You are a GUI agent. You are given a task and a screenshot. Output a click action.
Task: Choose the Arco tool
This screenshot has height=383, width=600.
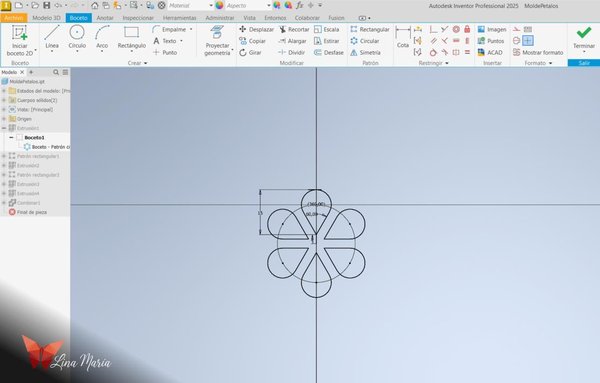tap(102, 37)
